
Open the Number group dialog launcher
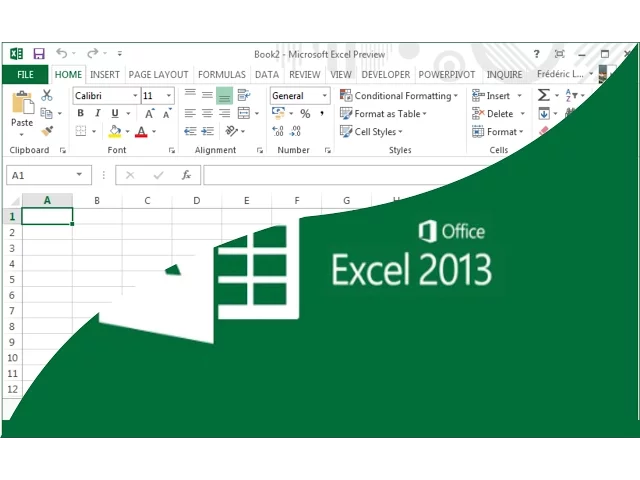tap(327, 150)
